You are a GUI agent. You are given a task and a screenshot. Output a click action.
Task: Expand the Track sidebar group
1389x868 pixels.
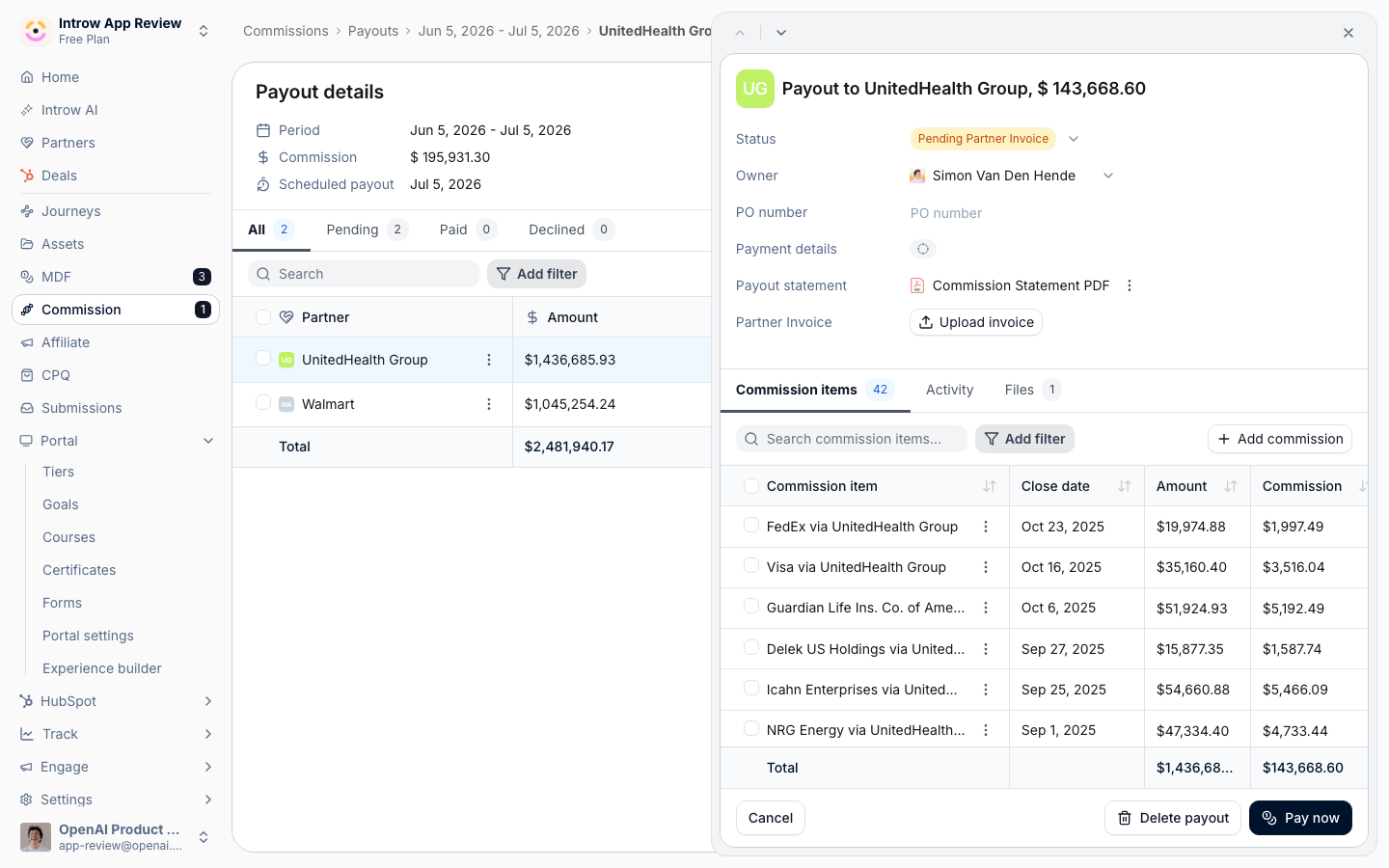point(208,734)
